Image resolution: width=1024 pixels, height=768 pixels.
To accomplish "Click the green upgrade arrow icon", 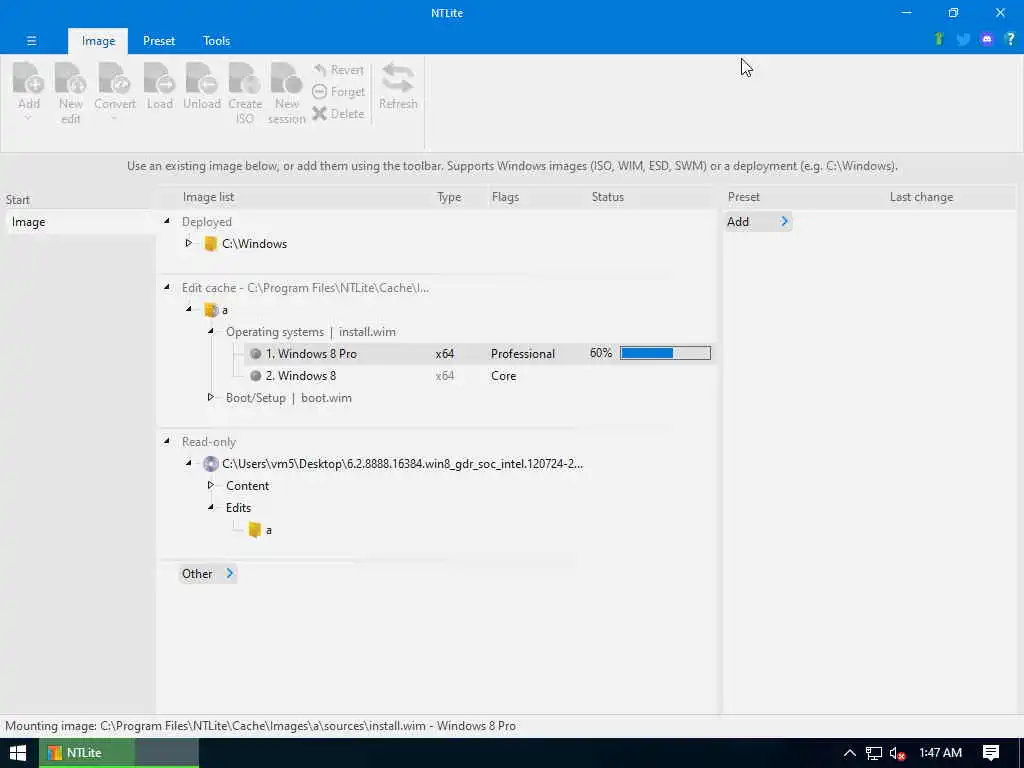I will [939, 39].
